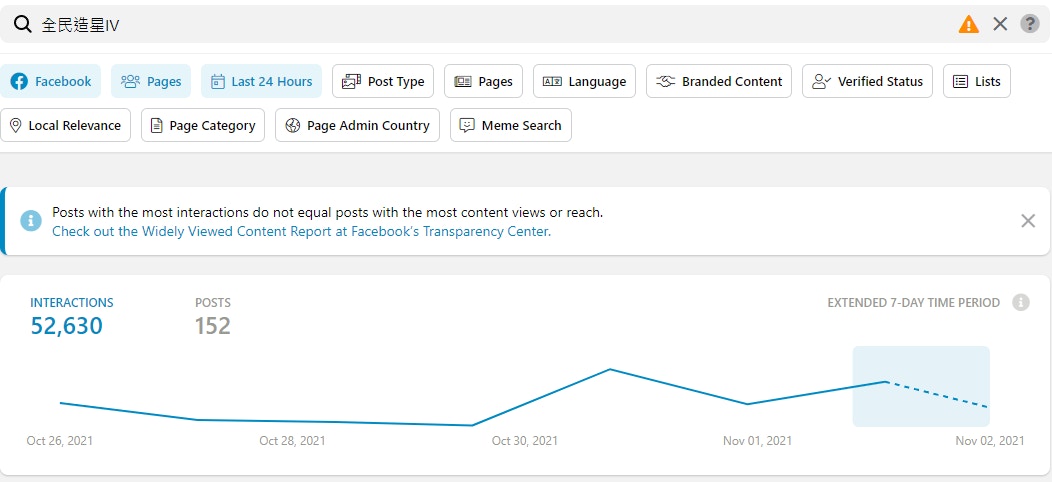Clear the search with the X icon
The image size is (1052, 482).
(x=1000, y=25)
